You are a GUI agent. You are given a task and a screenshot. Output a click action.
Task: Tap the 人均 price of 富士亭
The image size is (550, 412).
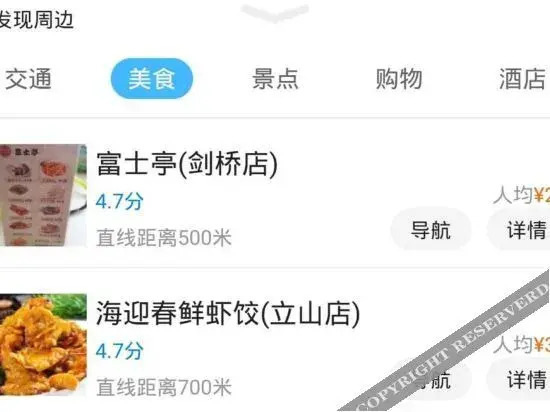point(522,195)
